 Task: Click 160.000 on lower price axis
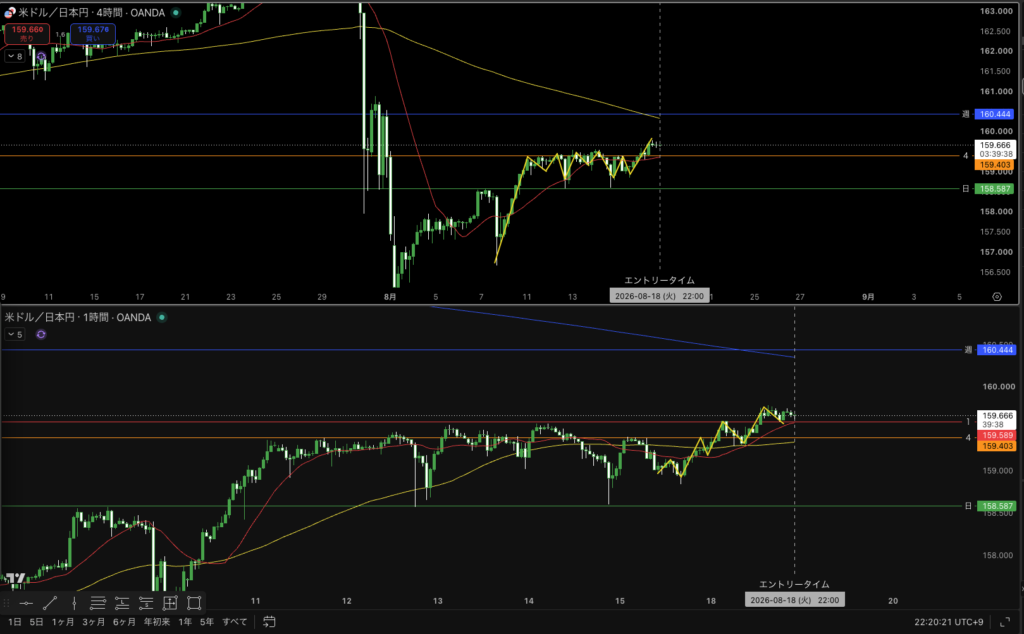998,387
